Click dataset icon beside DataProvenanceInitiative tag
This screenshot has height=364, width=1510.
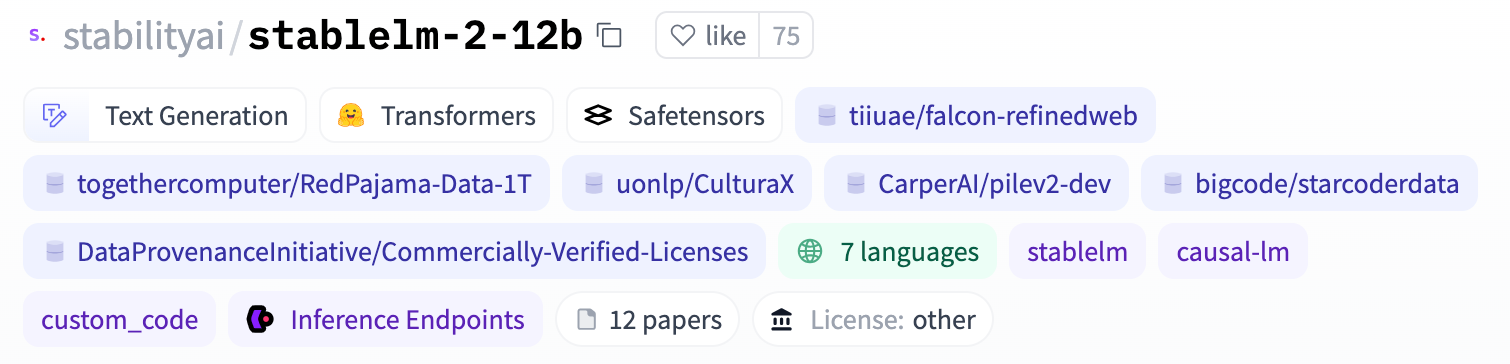(x=55, y=252)
